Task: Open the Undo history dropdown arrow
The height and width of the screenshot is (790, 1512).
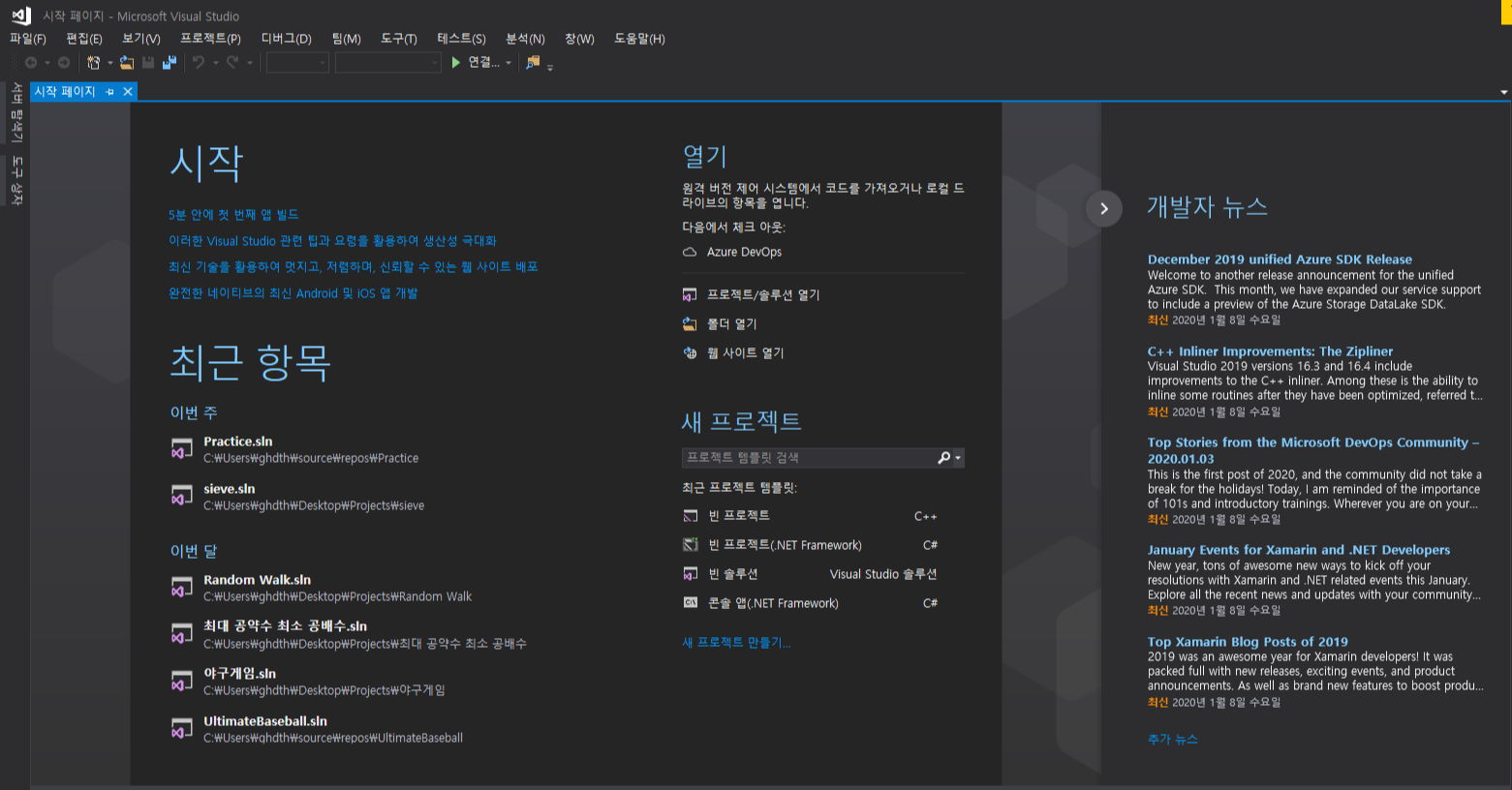Action: 215,63
